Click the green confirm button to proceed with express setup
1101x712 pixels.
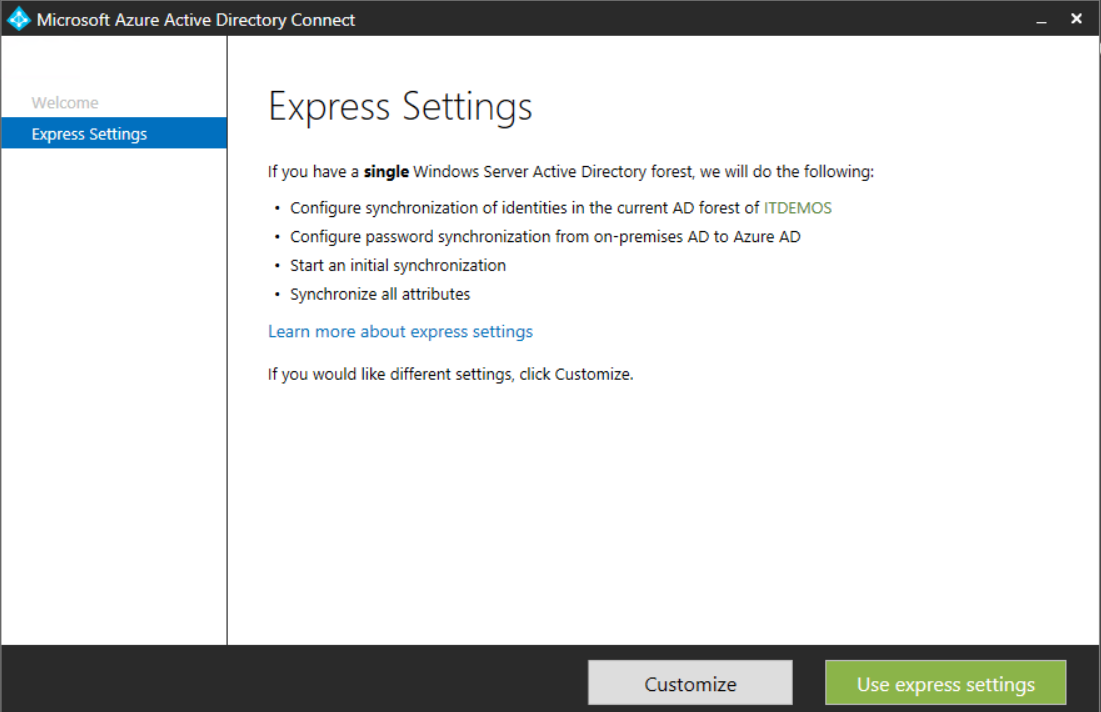(x=945, y=683)
